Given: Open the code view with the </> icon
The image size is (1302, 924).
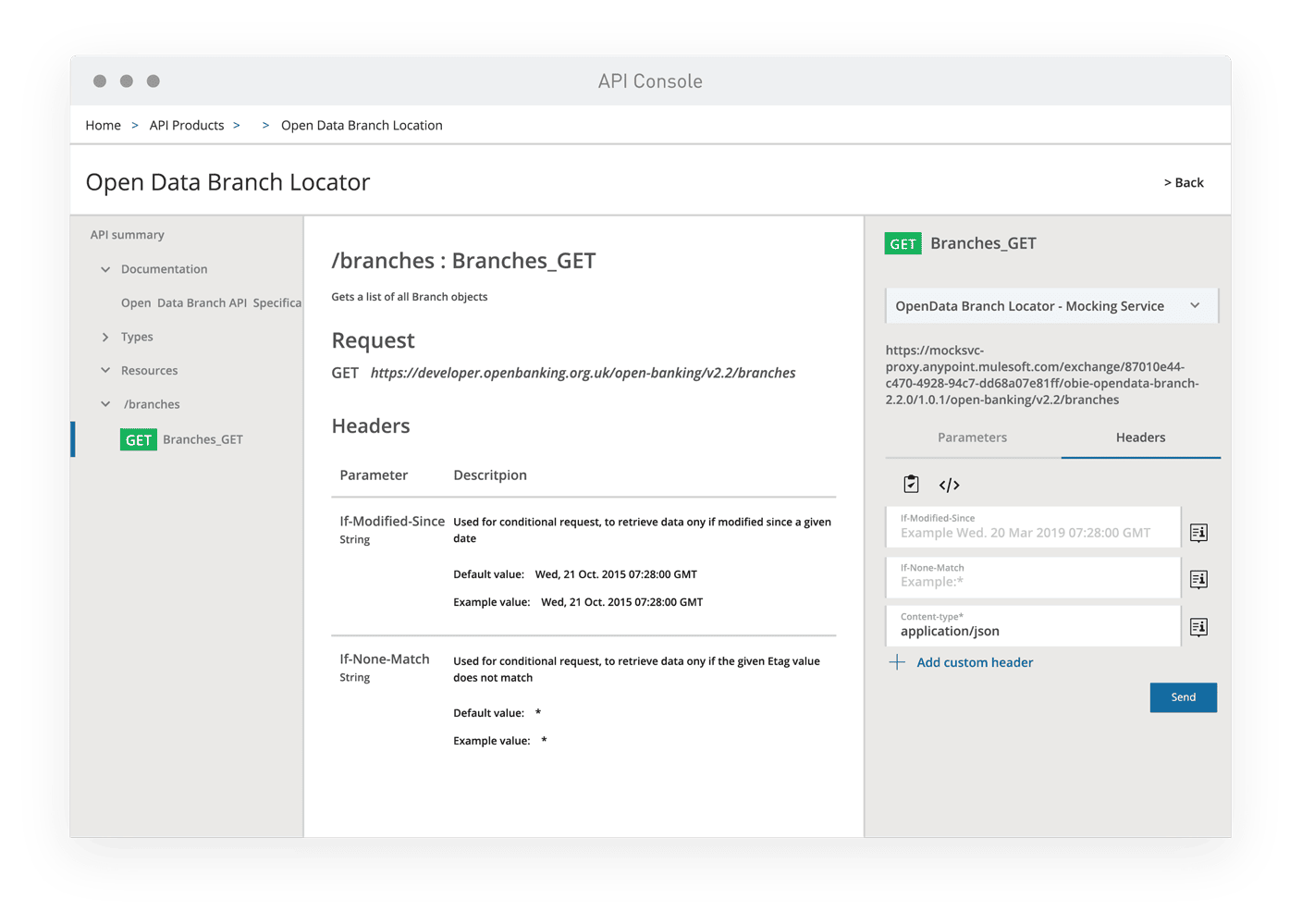Looking at the screenshot, I should pos(951,484).
